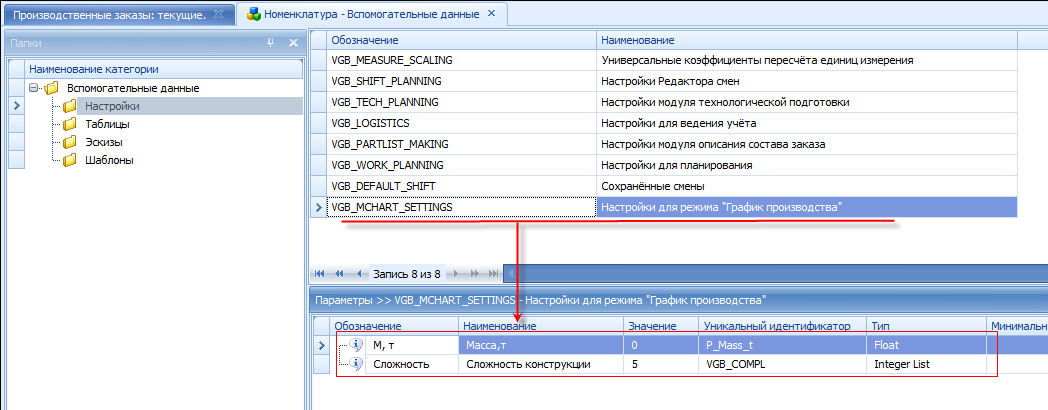Click the info icon beside М, т parameter

[357, 345]
